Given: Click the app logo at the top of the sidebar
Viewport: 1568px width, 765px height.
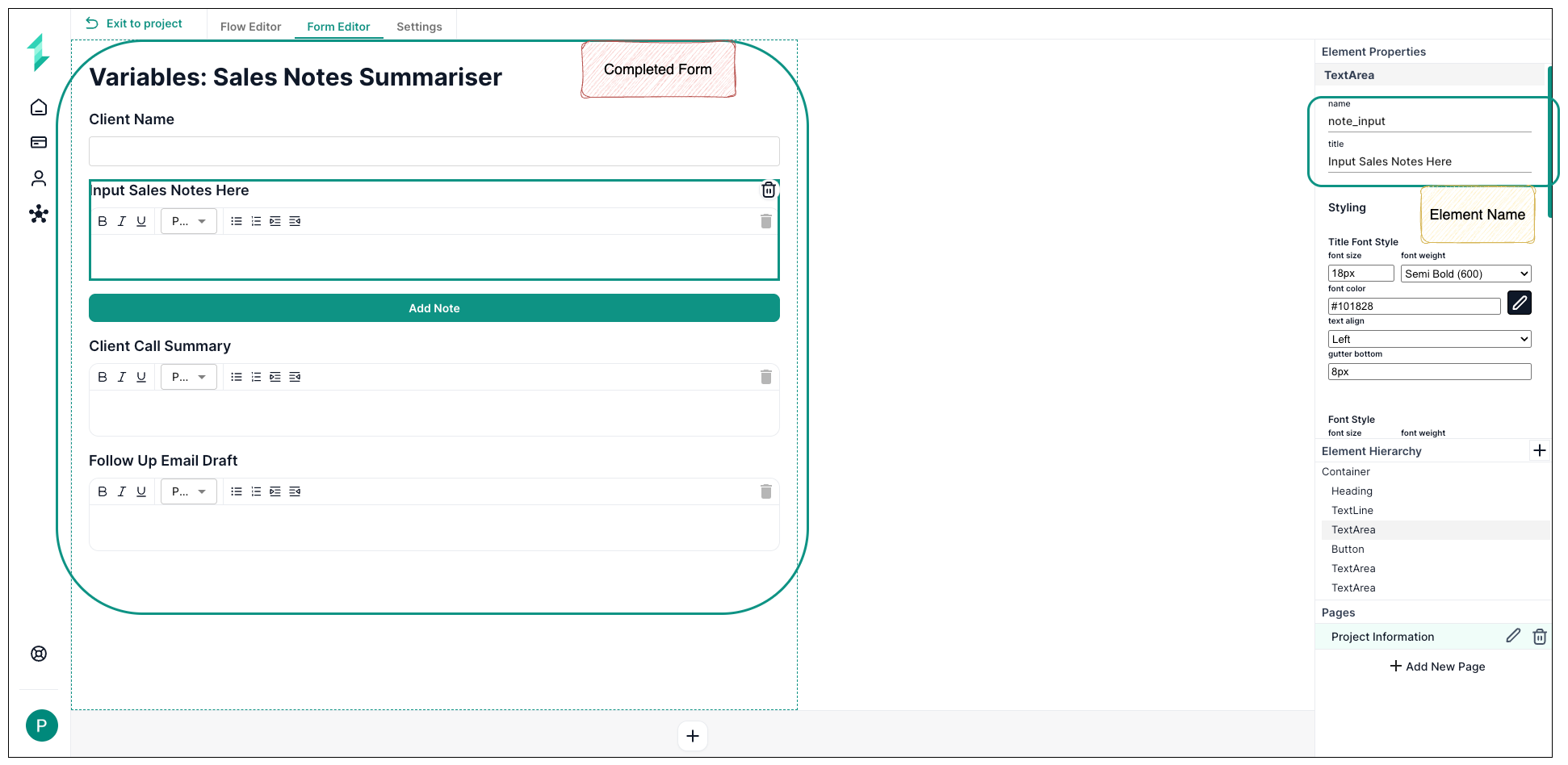Looking at the screenshot, I should click(38, 52).
